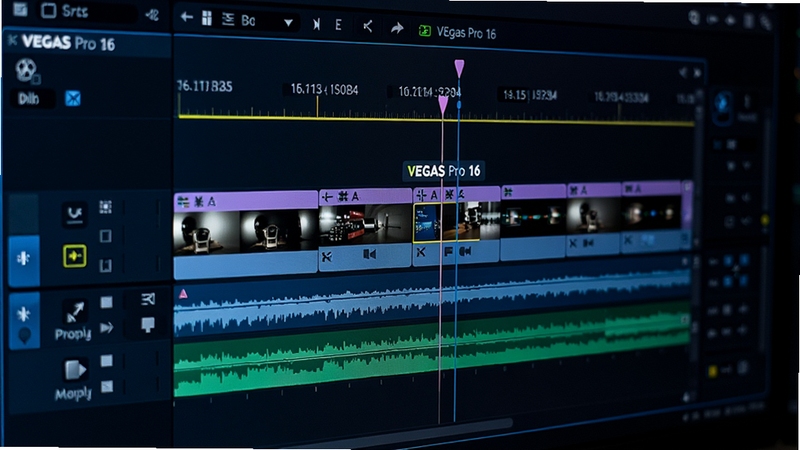
Task: Toggle the bottom bracket checkbox in video track header
Action: point(106,265)
